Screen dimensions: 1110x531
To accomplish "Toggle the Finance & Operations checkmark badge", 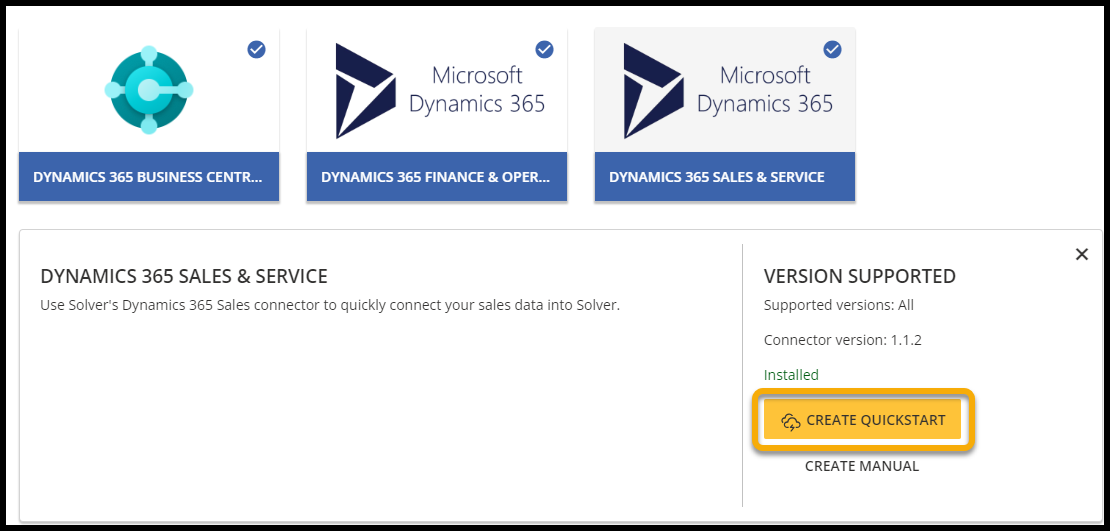I will [x=545, y=49].
